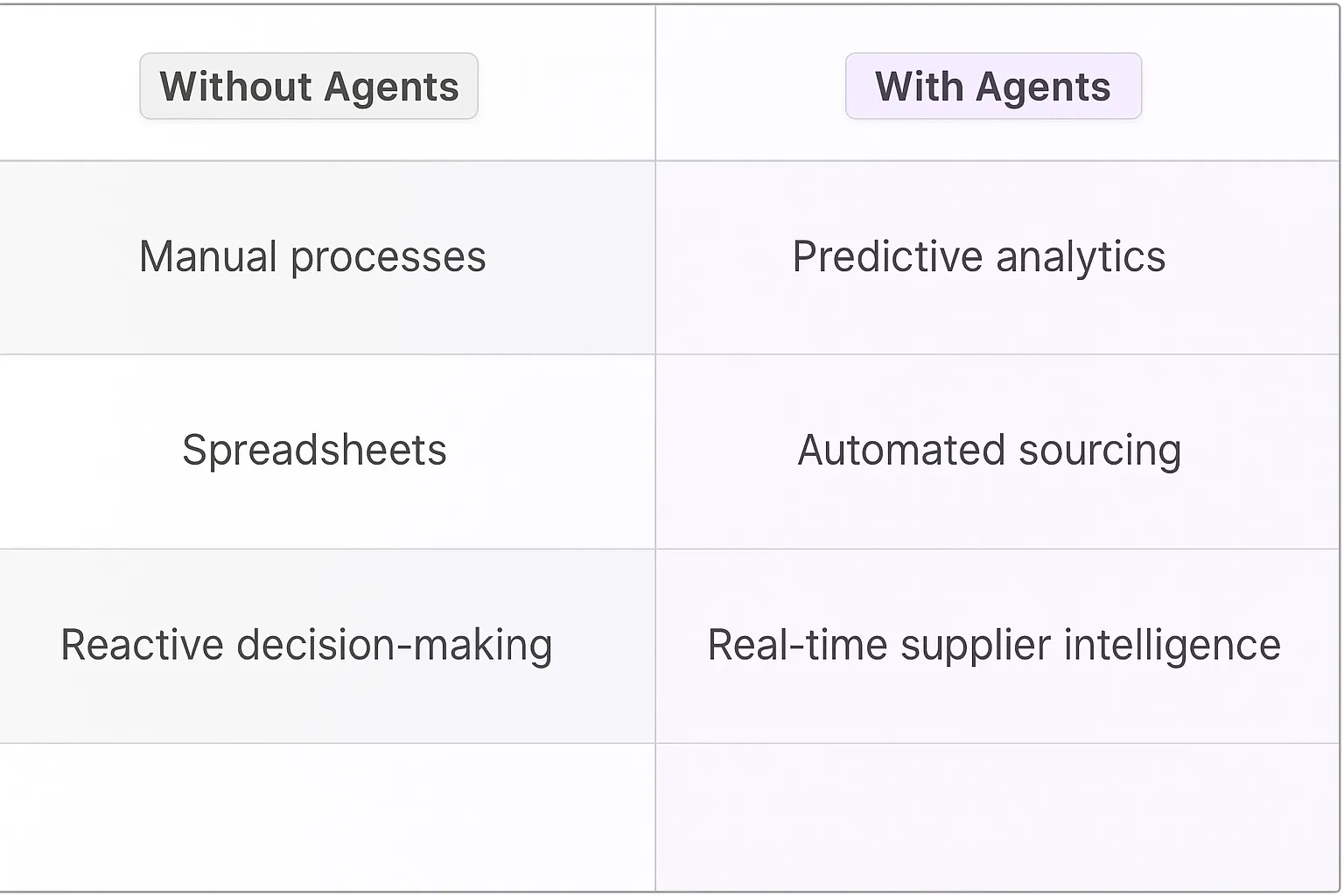Select the "Real-time supplier intelligence" table cell
This screenshot has height=896, width=1344.
(x=994, y=645)
